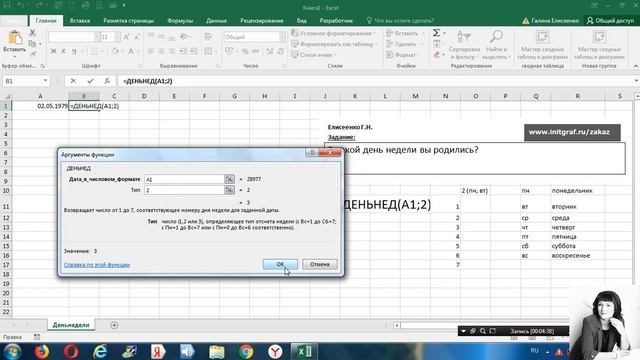
Task: Click the Галина Елисеенко account name
Action: click(x=555, y=20)
